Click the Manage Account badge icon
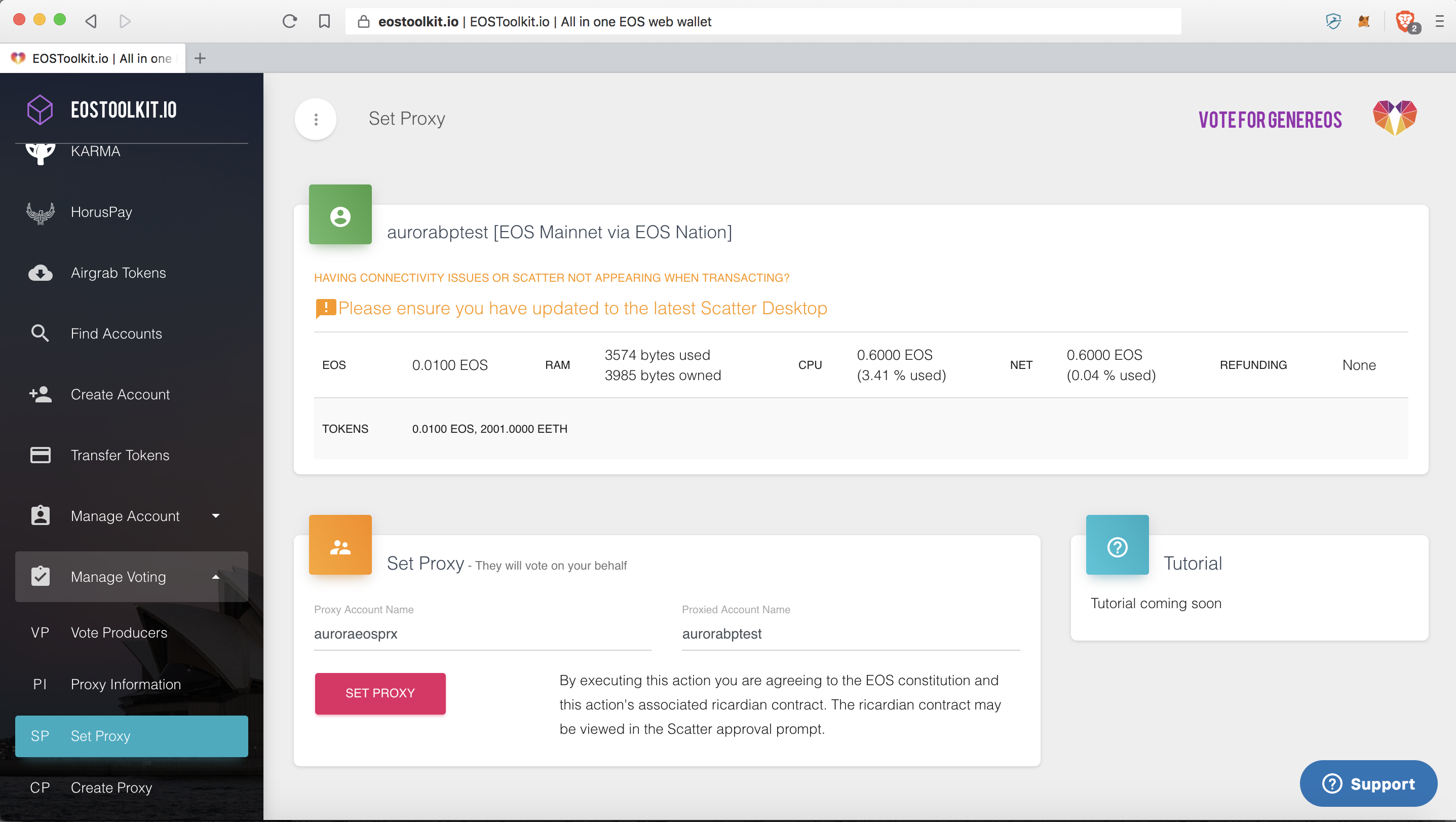 tap(40, 515)
